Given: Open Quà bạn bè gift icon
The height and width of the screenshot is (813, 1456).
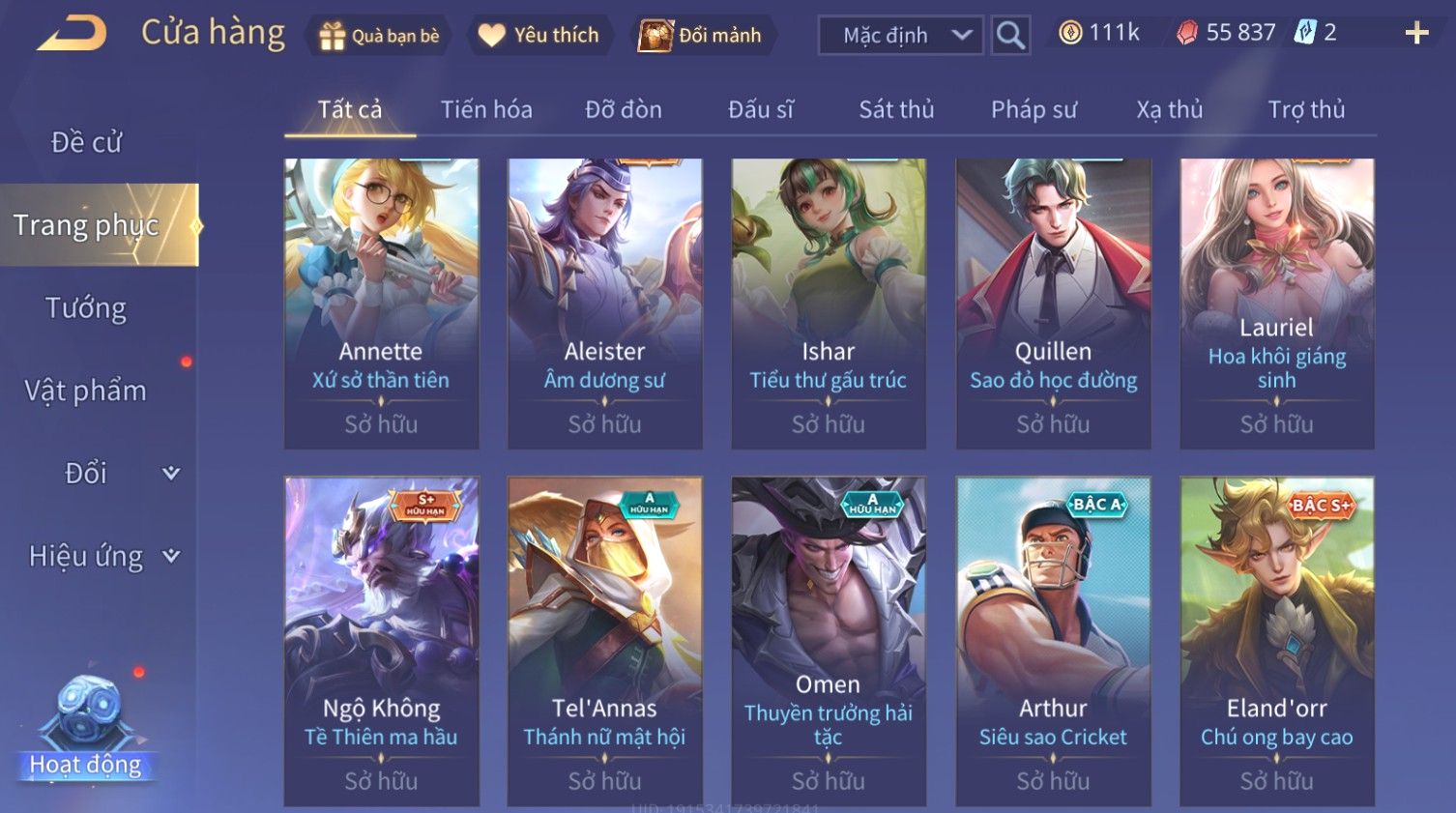Looking at the screenshot, I should click(332, 36).
